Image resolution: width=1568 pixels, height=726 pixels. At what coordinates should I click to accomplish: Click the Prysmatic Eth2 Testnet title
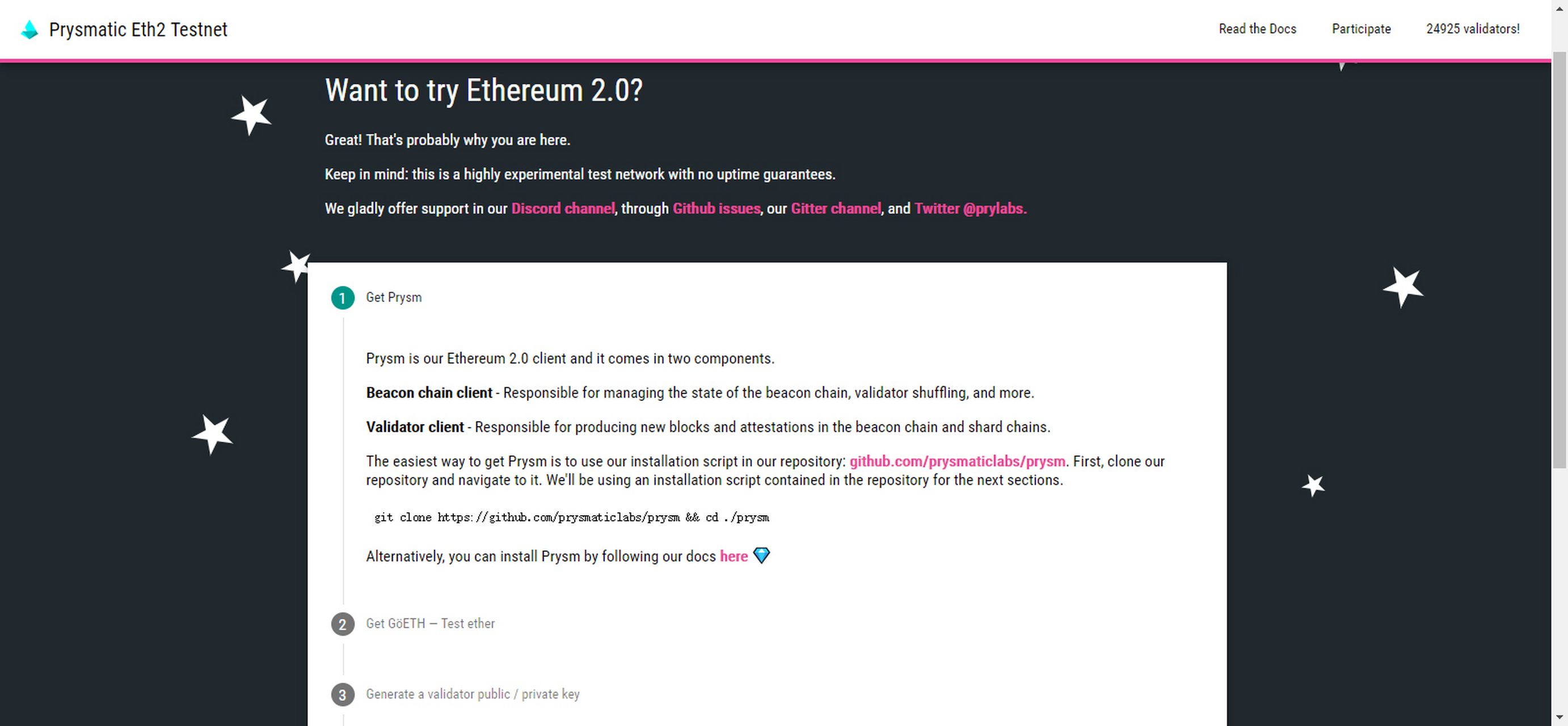coord(138,29)
